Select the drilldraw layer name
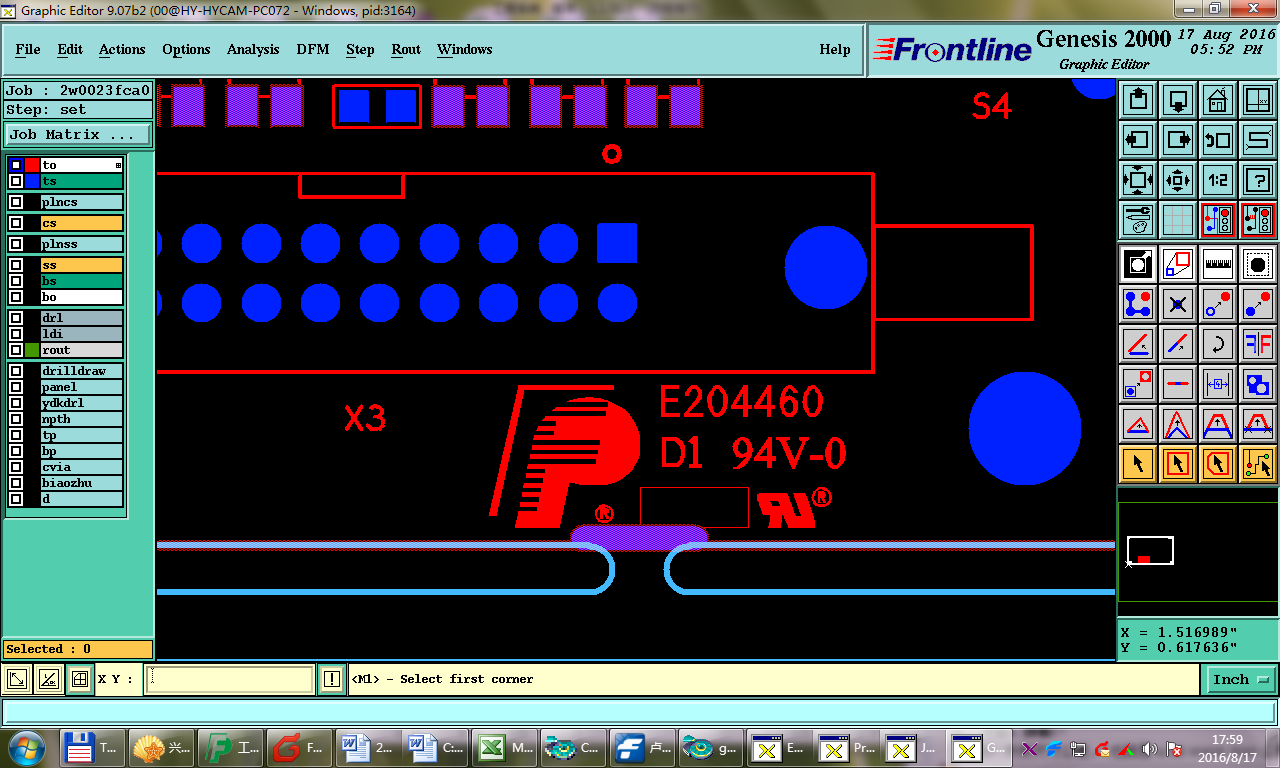 (x=81, y=371)
